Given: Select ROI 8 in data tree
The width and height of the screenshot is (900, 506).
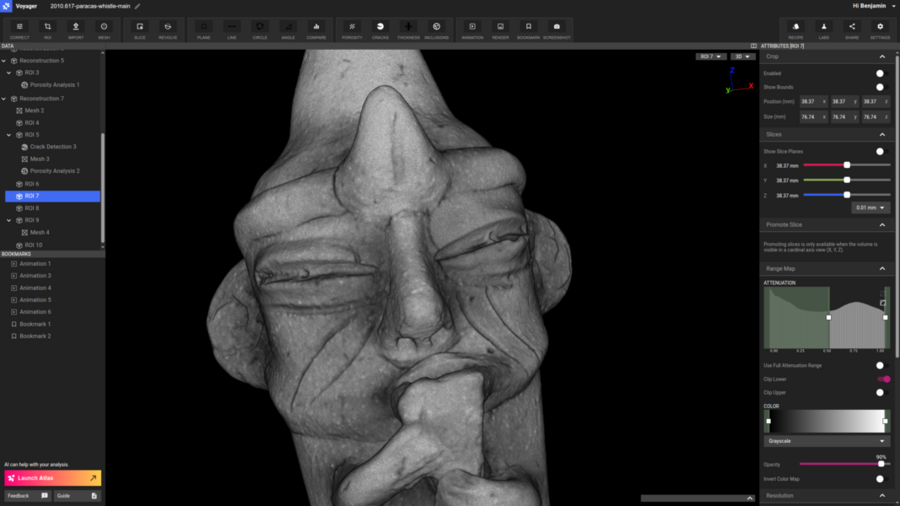Looking at the screenshot, I should click(x=32, y=208).
